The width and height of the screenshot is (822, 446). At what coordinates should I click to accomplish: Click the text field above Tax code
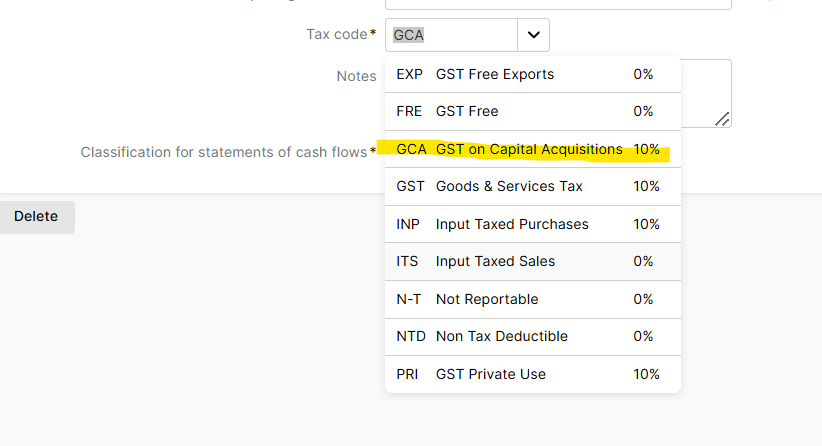560,3
